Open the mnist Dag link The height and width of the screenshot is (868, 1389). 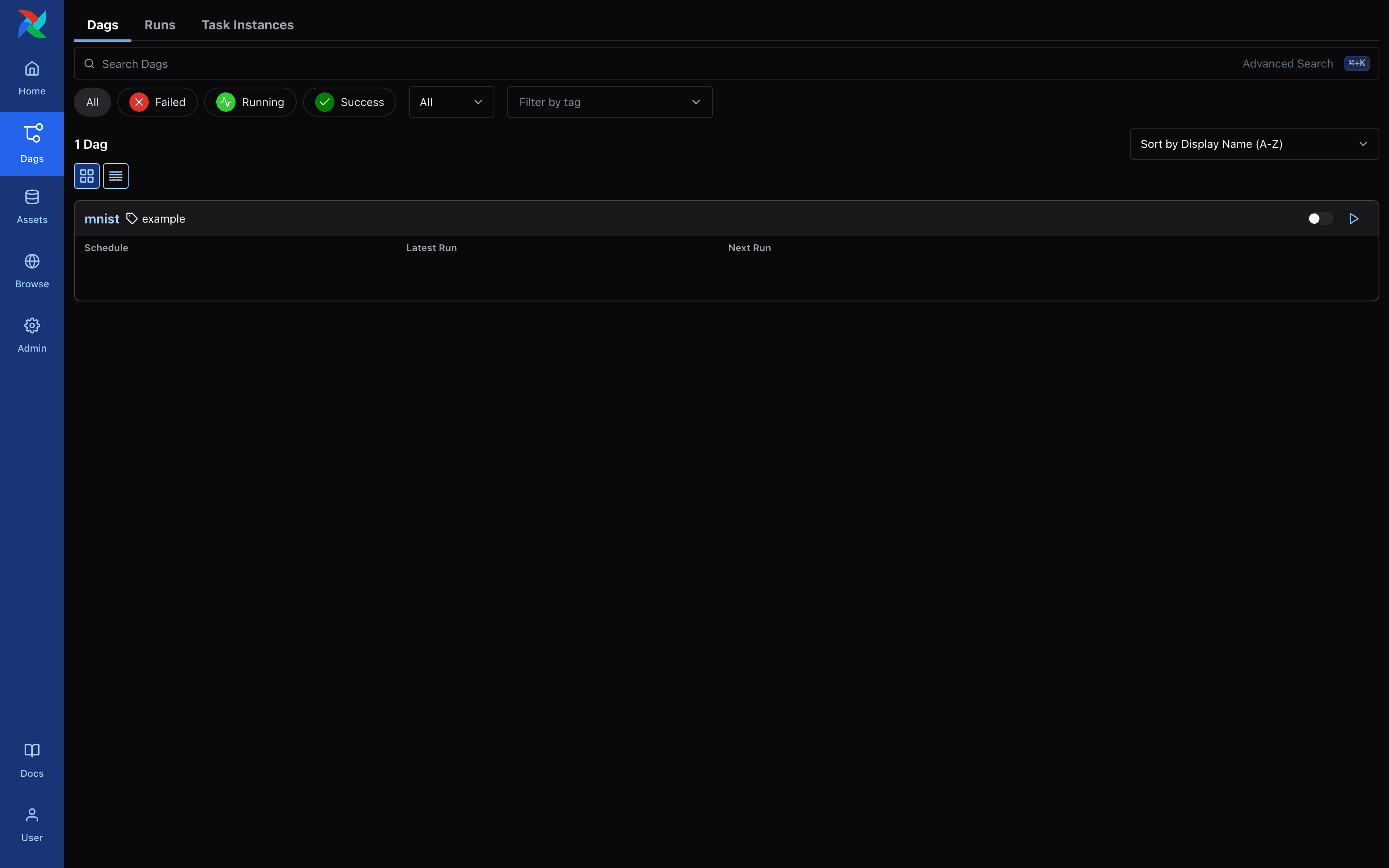[102, 219]
